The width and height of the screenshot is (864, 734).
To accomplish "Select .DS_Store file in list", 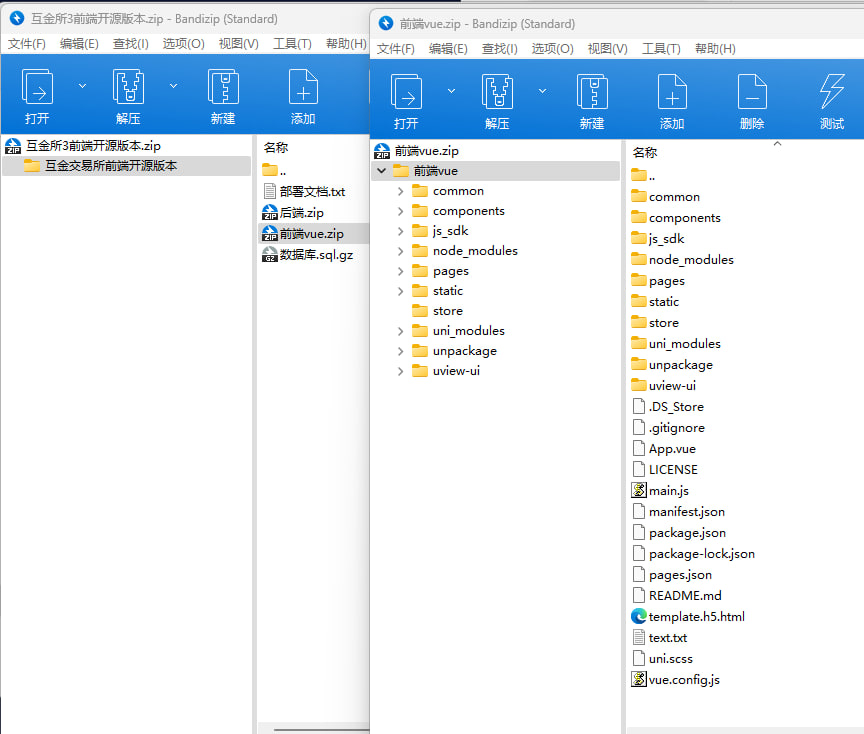I will [x=668, y=407].
